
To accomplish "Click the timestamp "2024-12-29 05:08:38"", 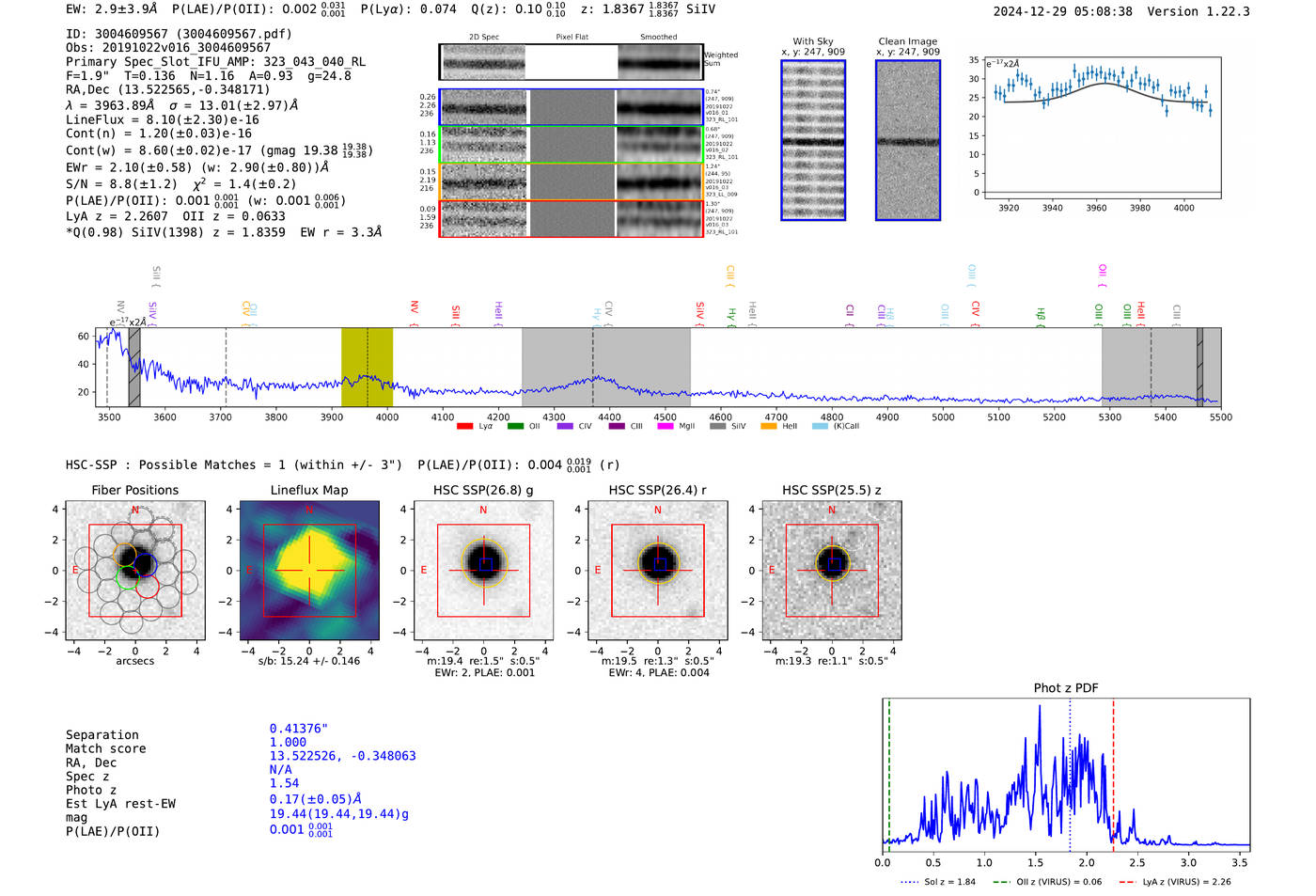I will [1063, 11].
